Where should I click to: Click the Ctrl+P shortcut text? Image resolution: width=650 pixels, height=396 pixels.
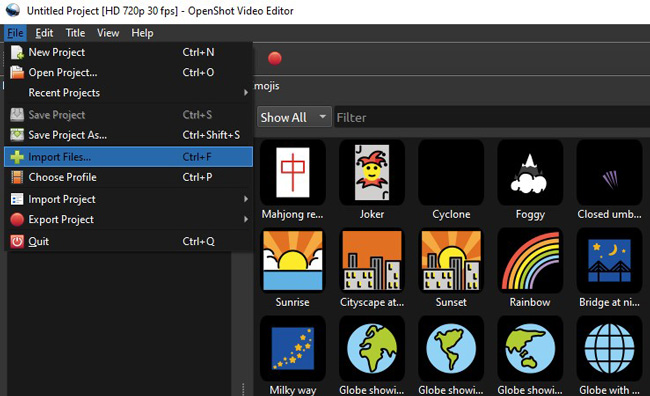197,177
